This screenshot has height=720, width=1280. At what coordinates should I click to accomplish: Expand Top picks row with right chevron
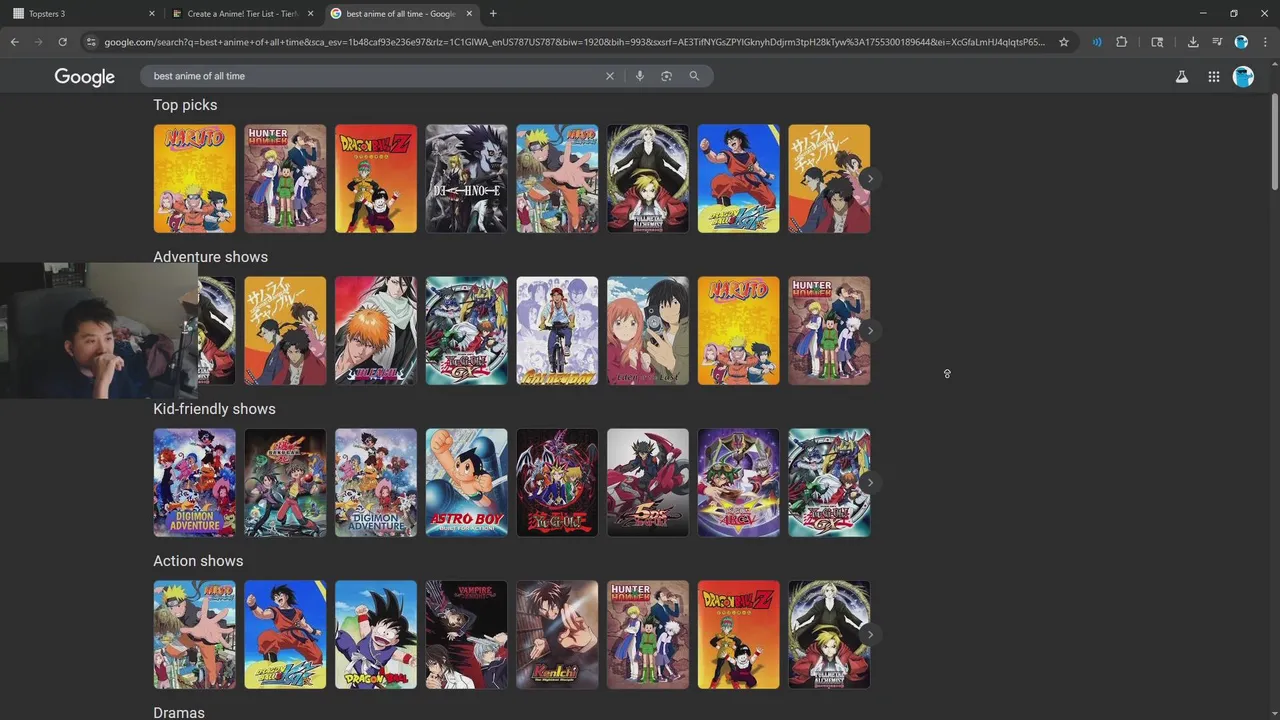[x=870, y=179]
